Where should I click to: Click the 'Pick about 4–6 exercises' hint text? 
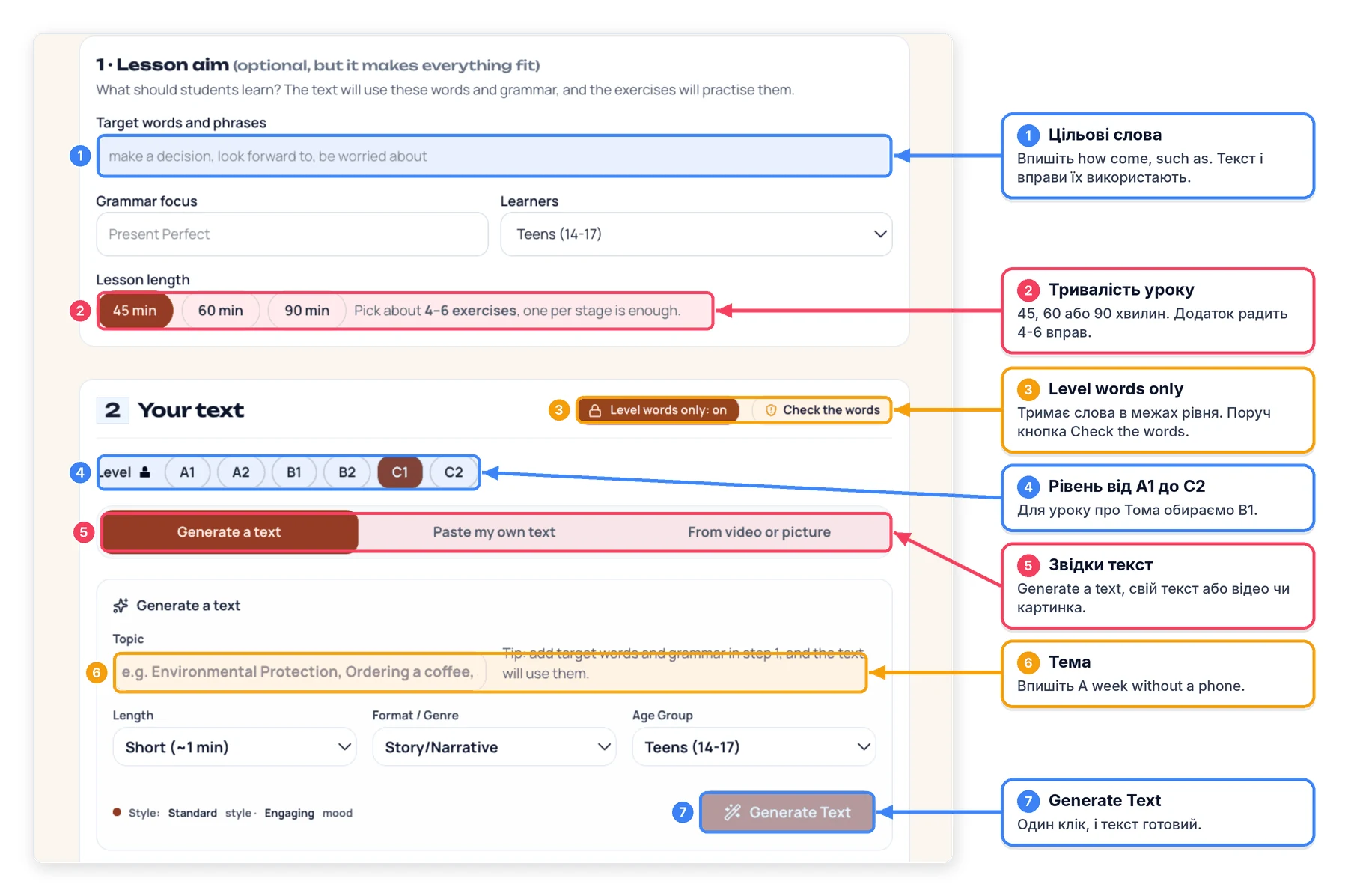(517, 311)
